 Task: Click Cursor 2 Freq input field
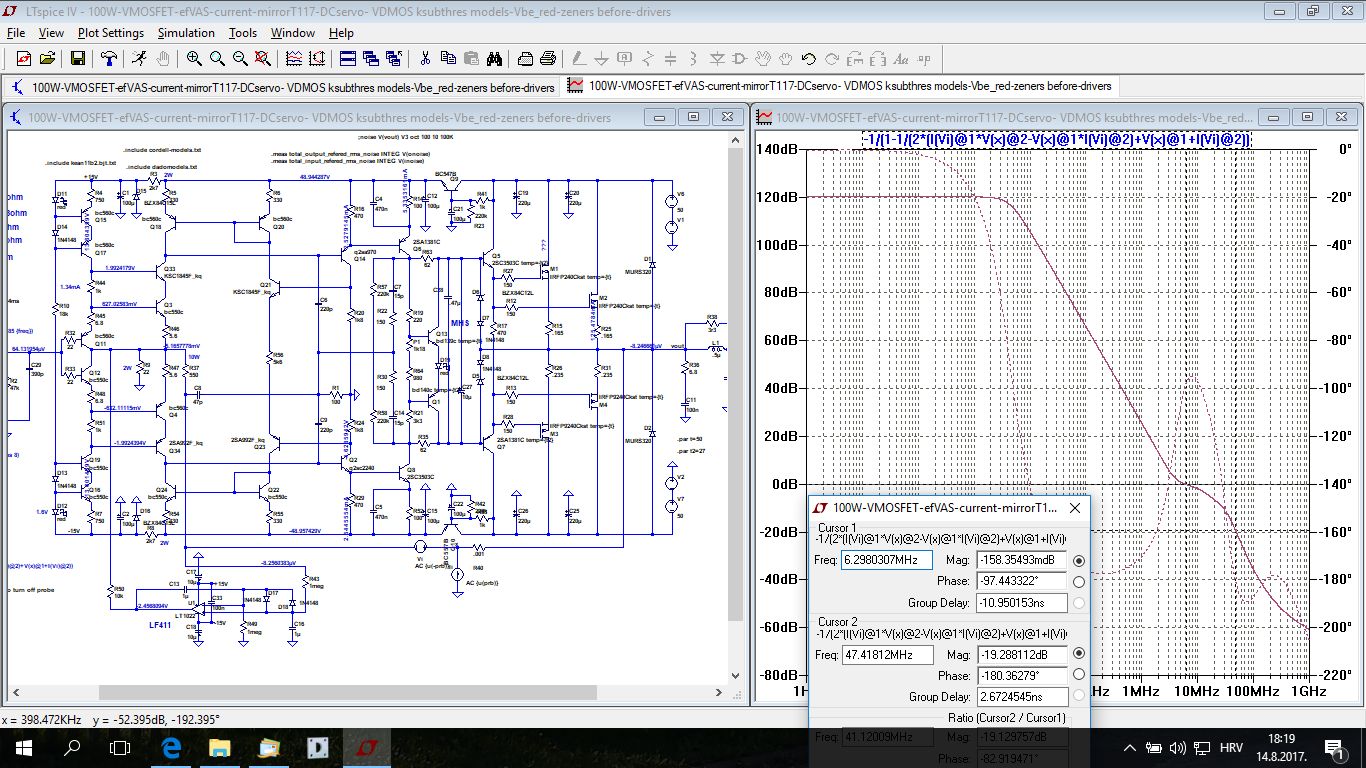pos(887,655)
